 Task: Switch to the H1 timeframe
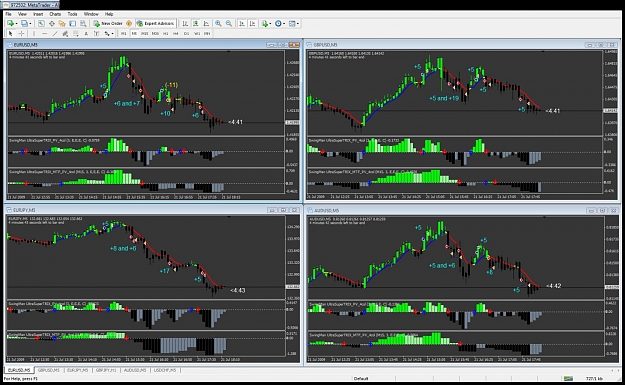[x=165, y=33]
